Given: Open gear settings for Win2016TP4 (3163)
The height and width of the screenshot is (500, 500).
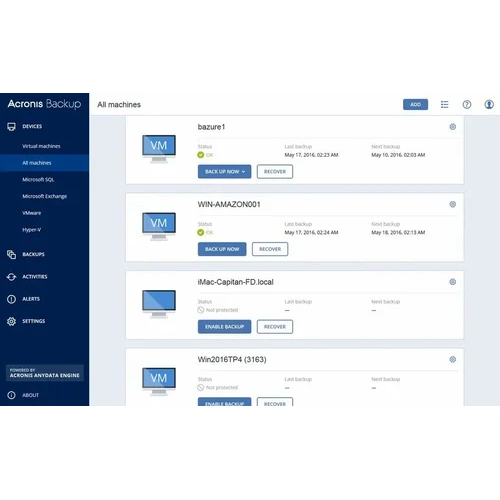Looking at the screenshot, I should [x=453, y=359].
